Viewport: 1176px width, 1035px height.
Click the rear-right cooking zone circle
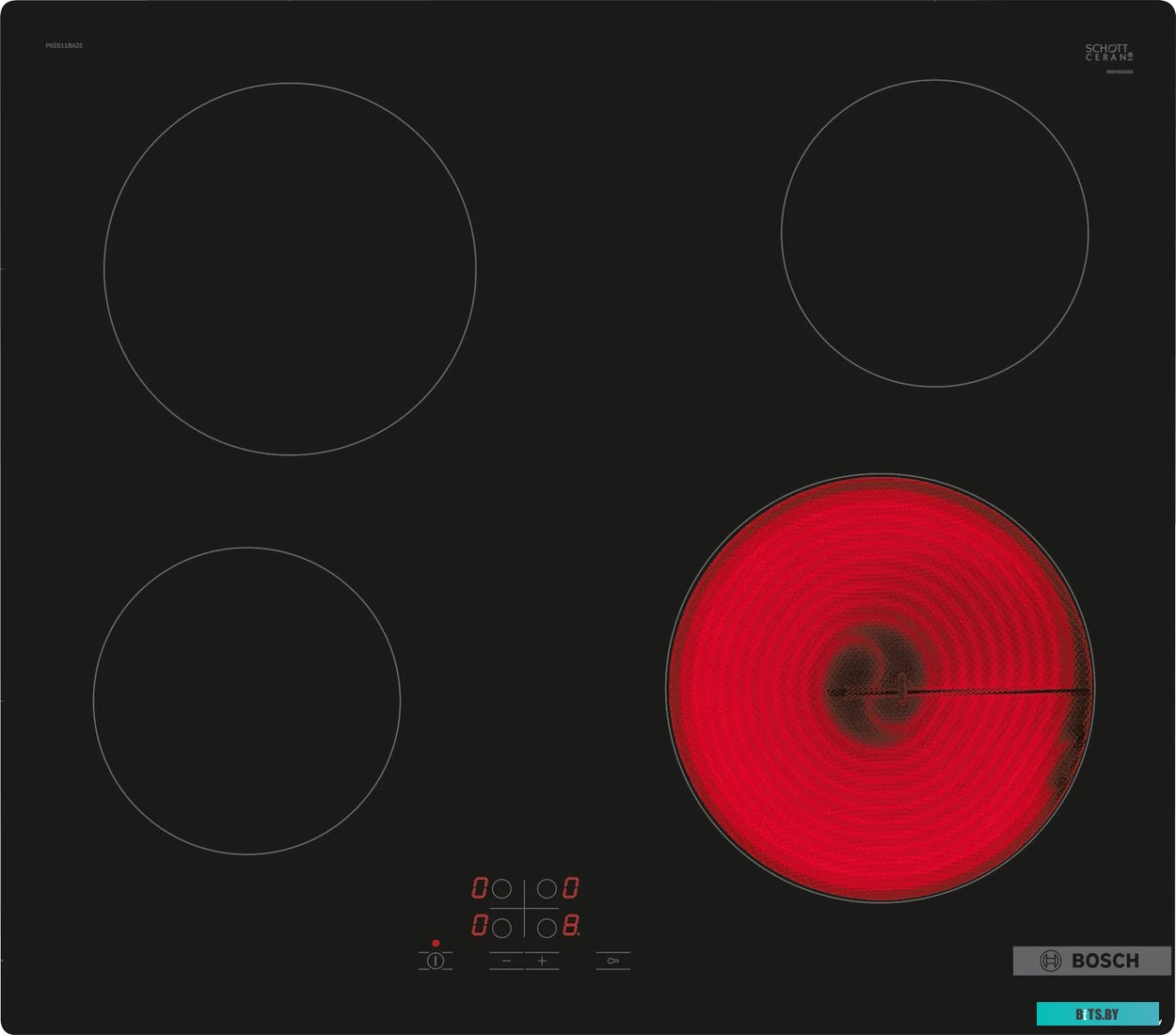934,233
